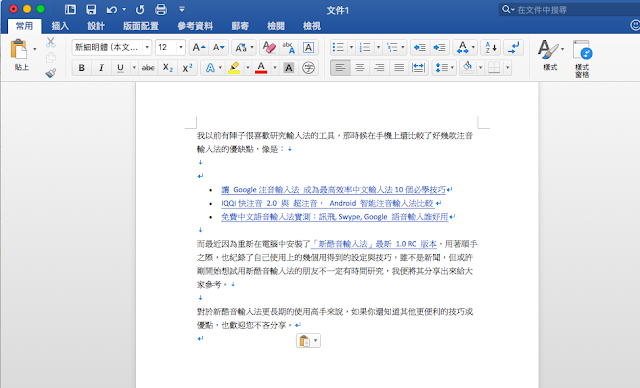
Task: Open the 新酷音輸入法 1.0 RC link
Action: 374,244
